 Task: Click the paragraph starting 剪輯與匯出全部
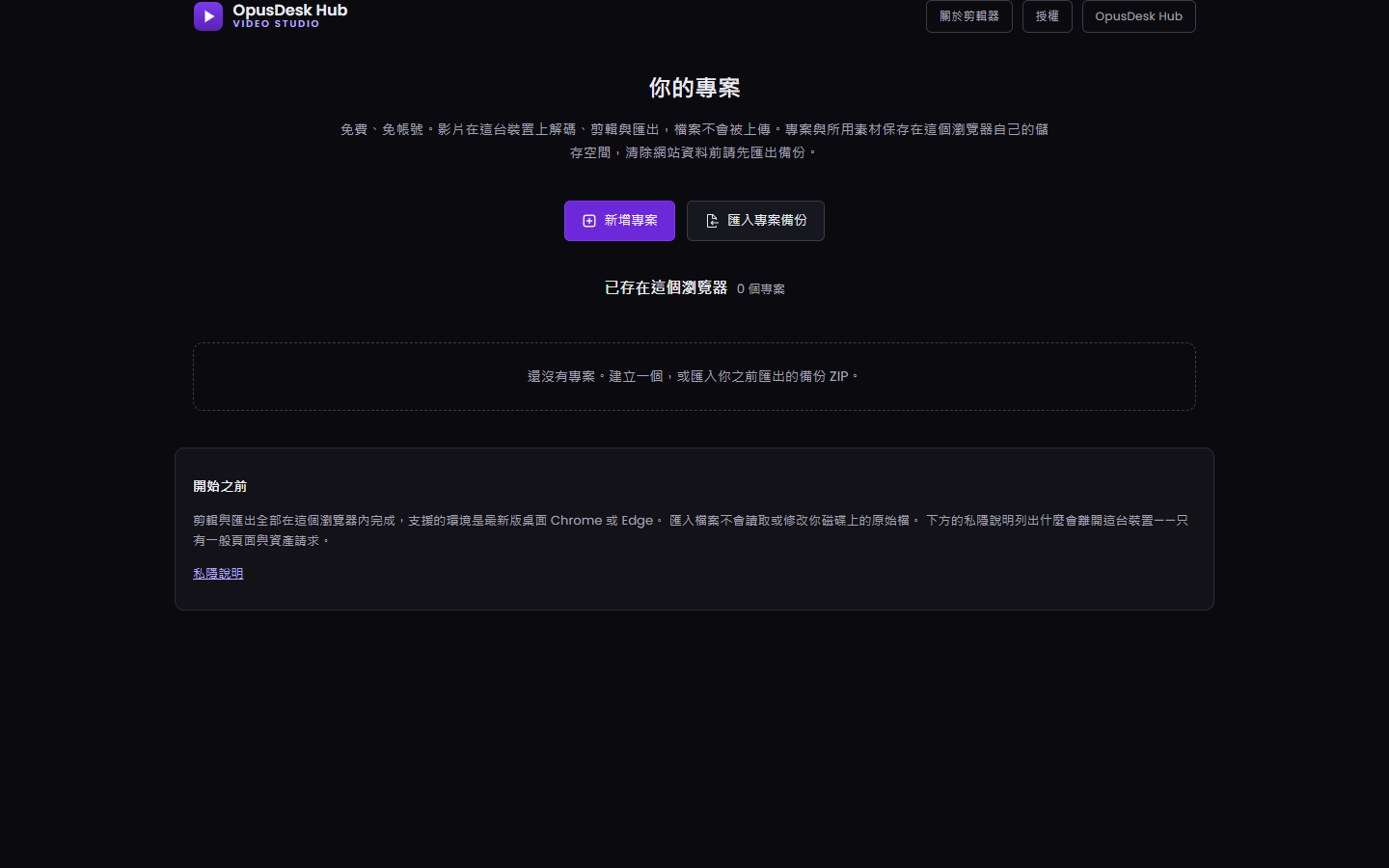tap(691, 530)
